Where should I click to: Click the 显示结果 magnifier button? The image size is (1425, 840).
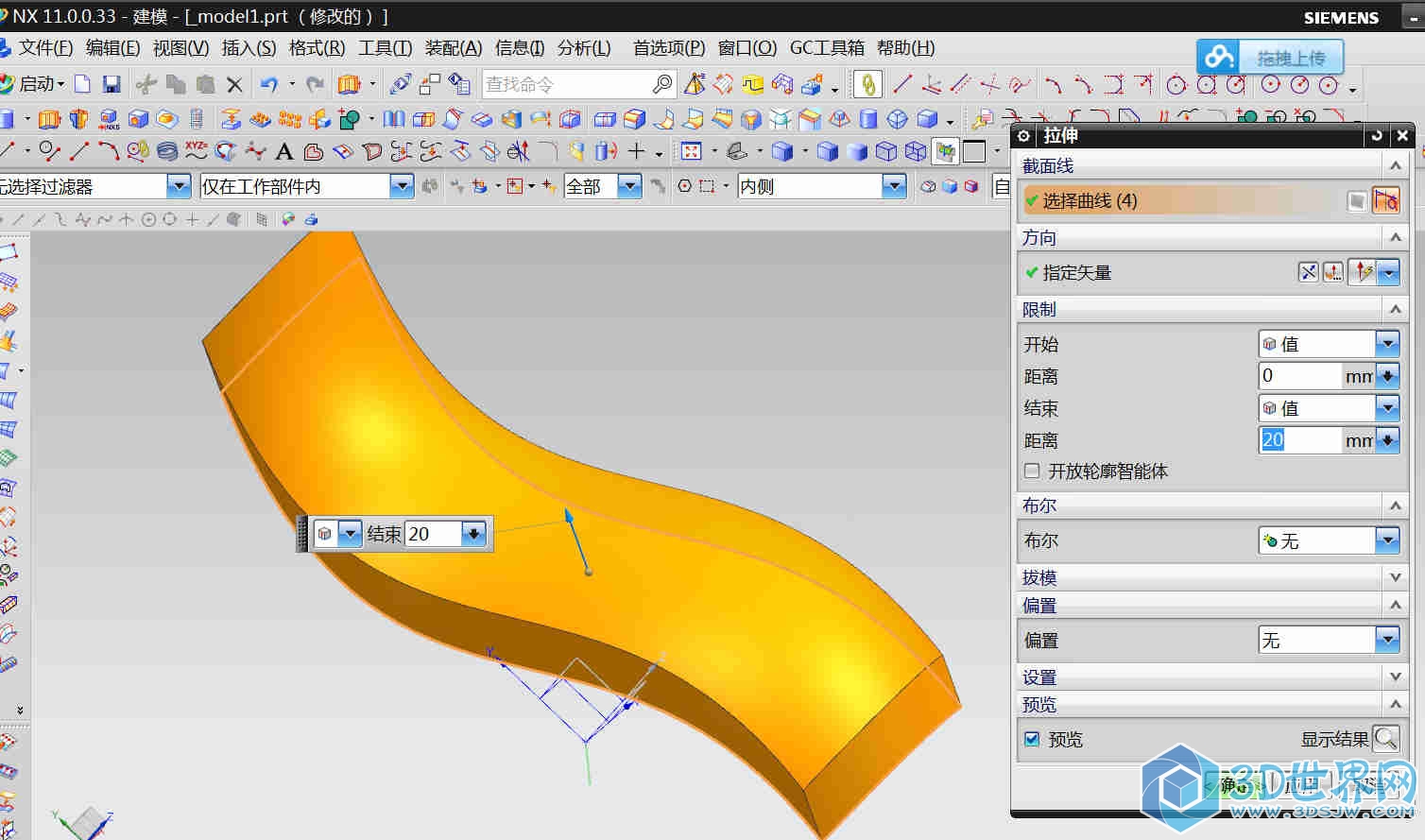[1385, 738]
